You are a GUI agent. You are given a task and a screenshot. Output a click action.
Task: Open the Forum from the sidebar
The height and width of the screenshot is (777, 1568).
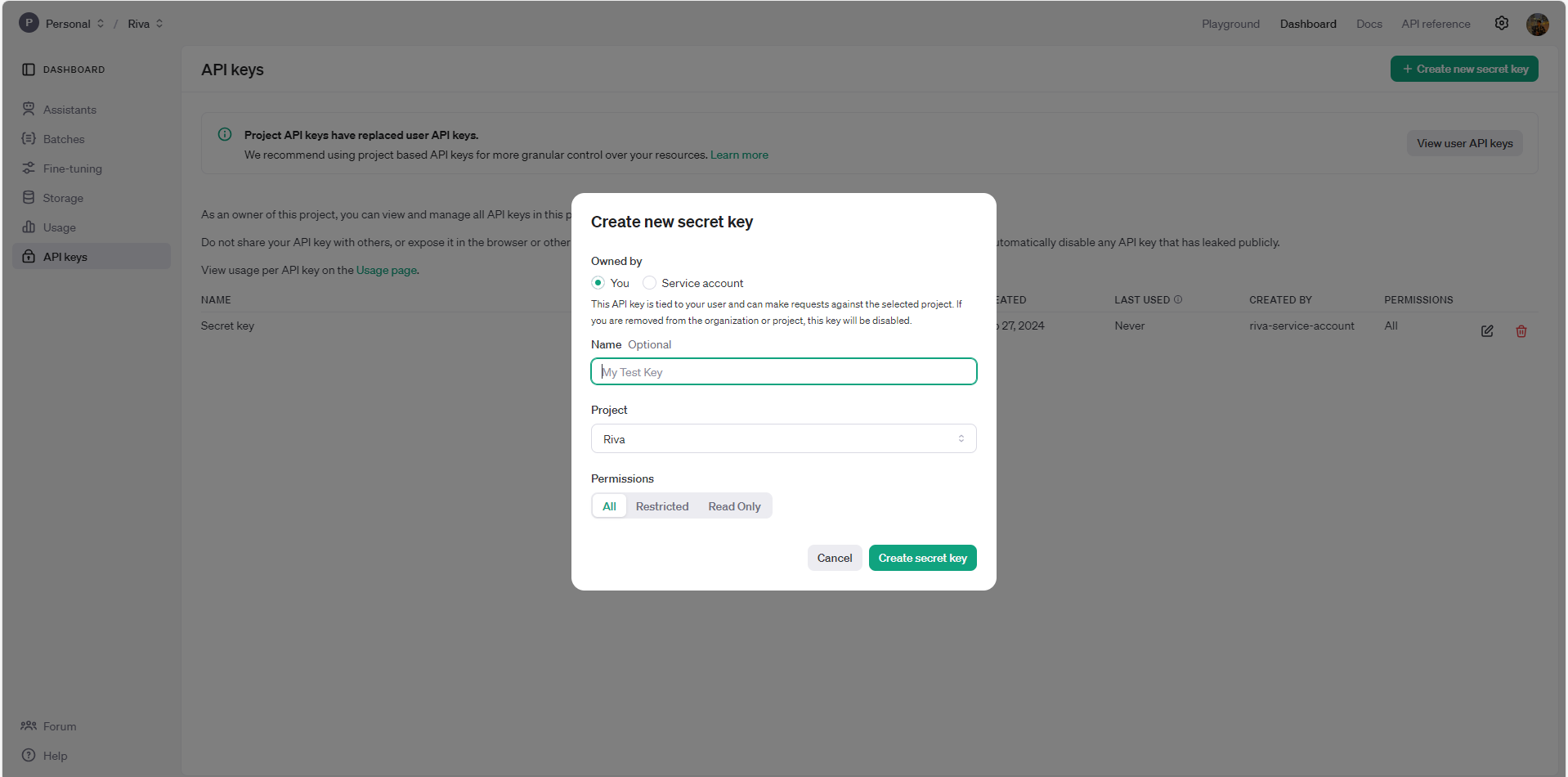click(58, 726)
